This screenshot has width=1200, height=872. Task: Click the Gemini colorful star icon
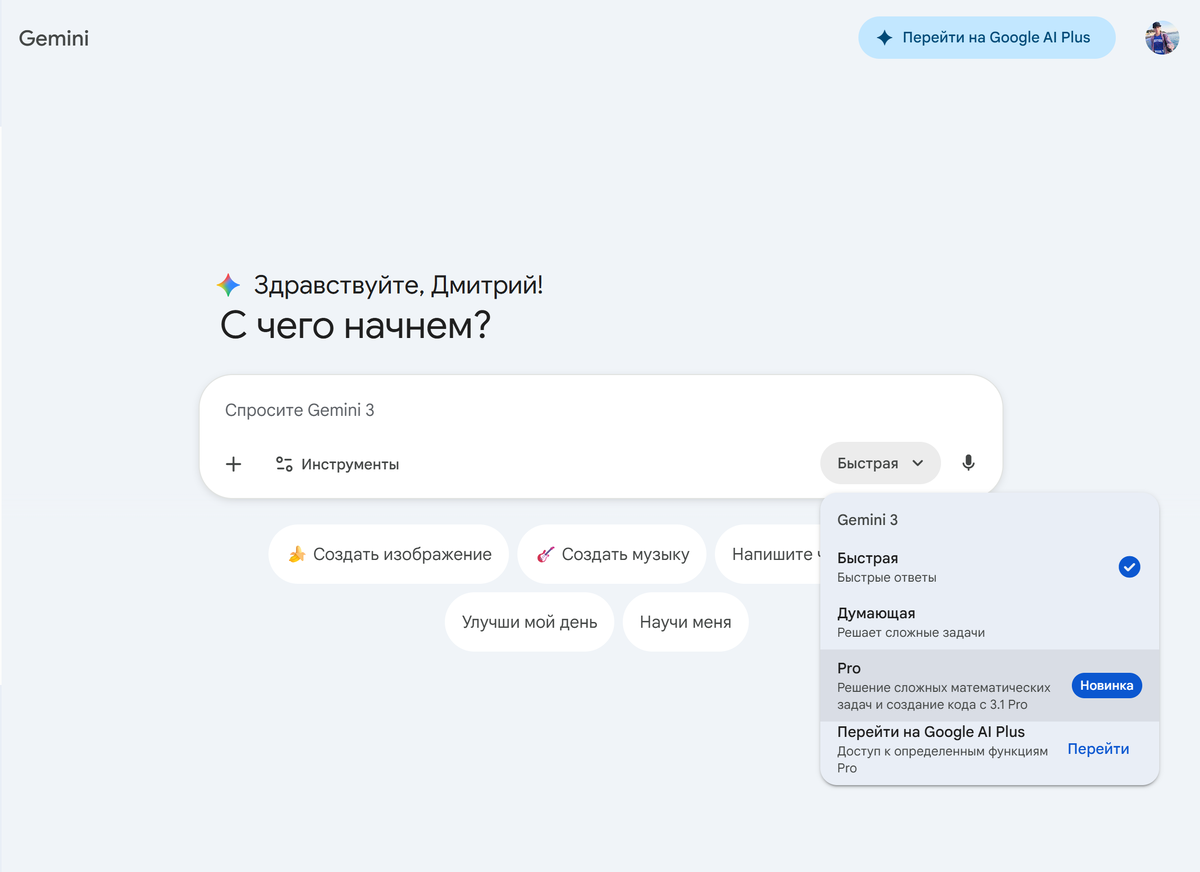[x=228, y=285]
